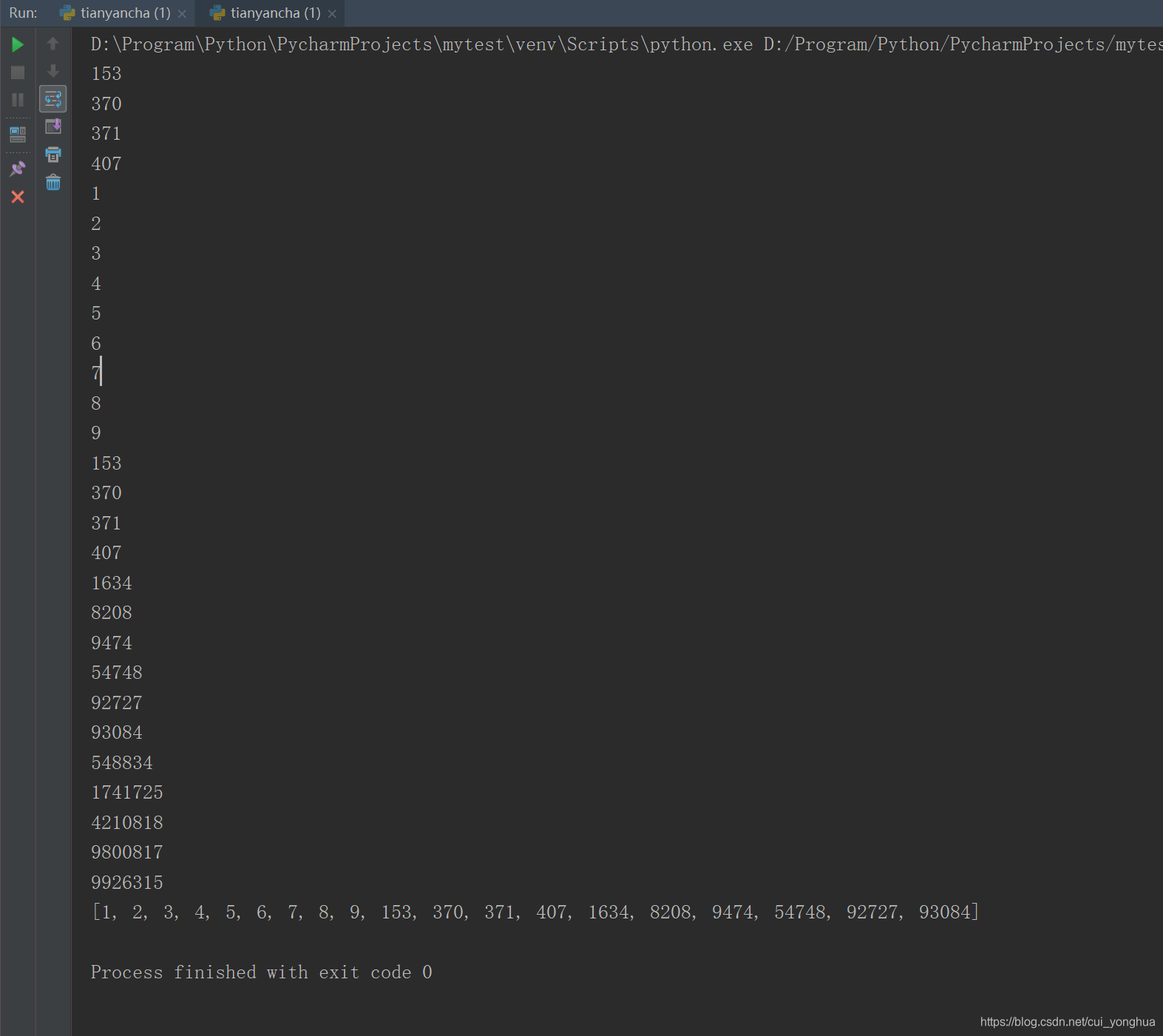This screenshot has height=1036, width=1163.
Task: Click the Down the stack trace arrow
Action: click(x=53, y=71)
